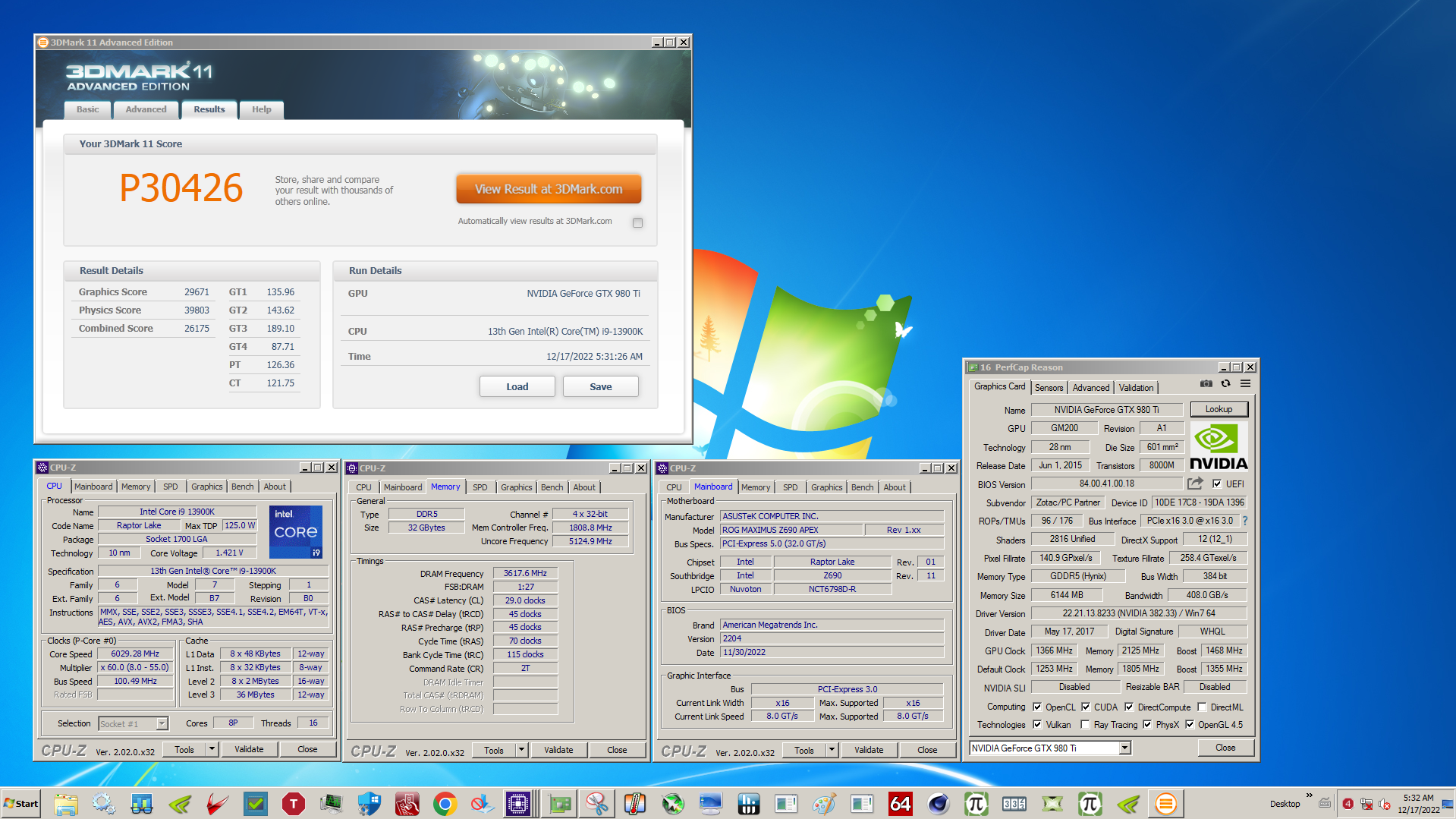Image resolution: width=1456 pixels, height=819 pixels.
Task: Expand Tools dropdown arrow in CPU-Z Mainboard window
Action: click(x=832, y=750)
